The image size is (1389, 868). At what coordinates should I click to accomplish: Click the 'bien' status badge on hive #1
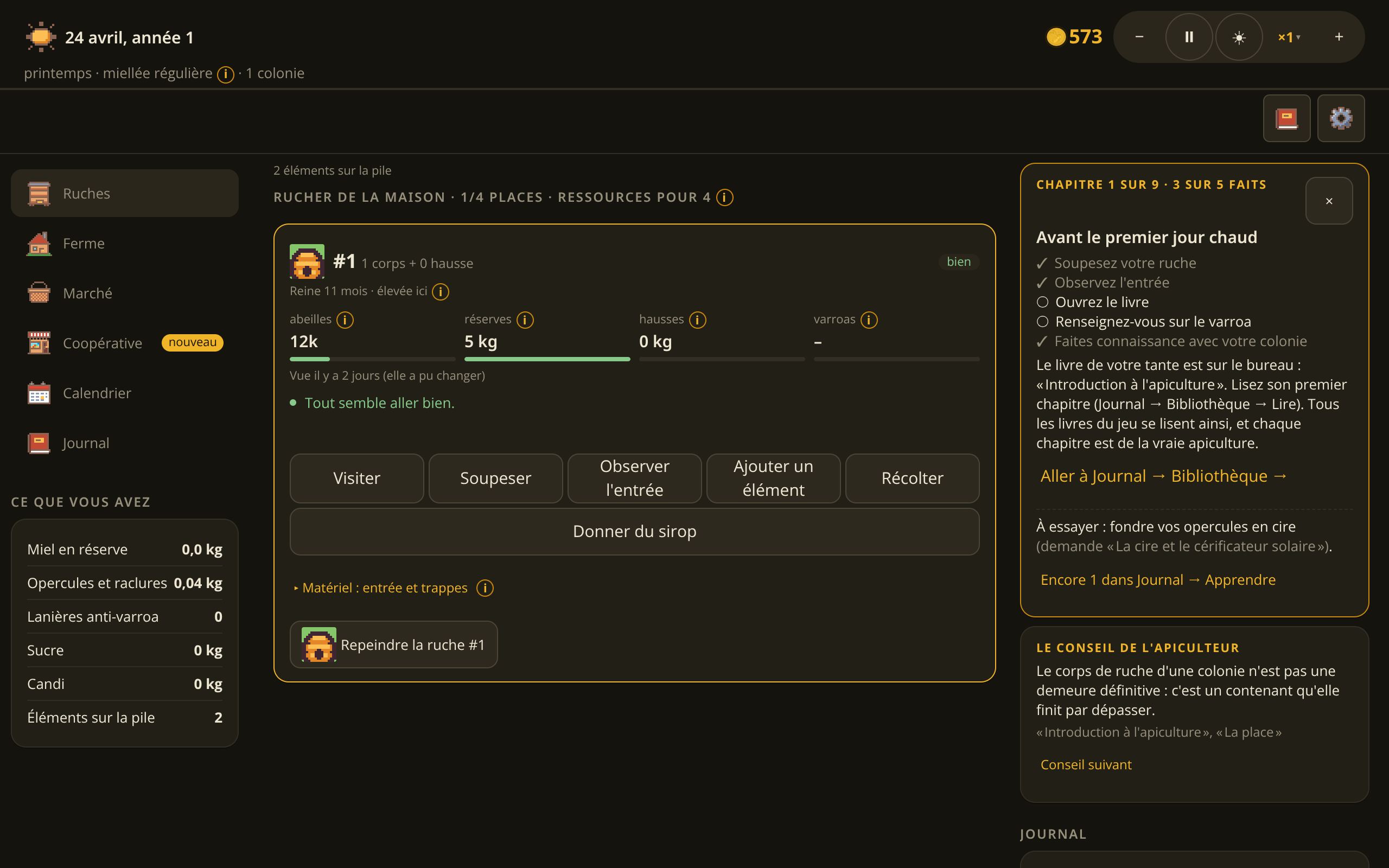pos(959,262)
